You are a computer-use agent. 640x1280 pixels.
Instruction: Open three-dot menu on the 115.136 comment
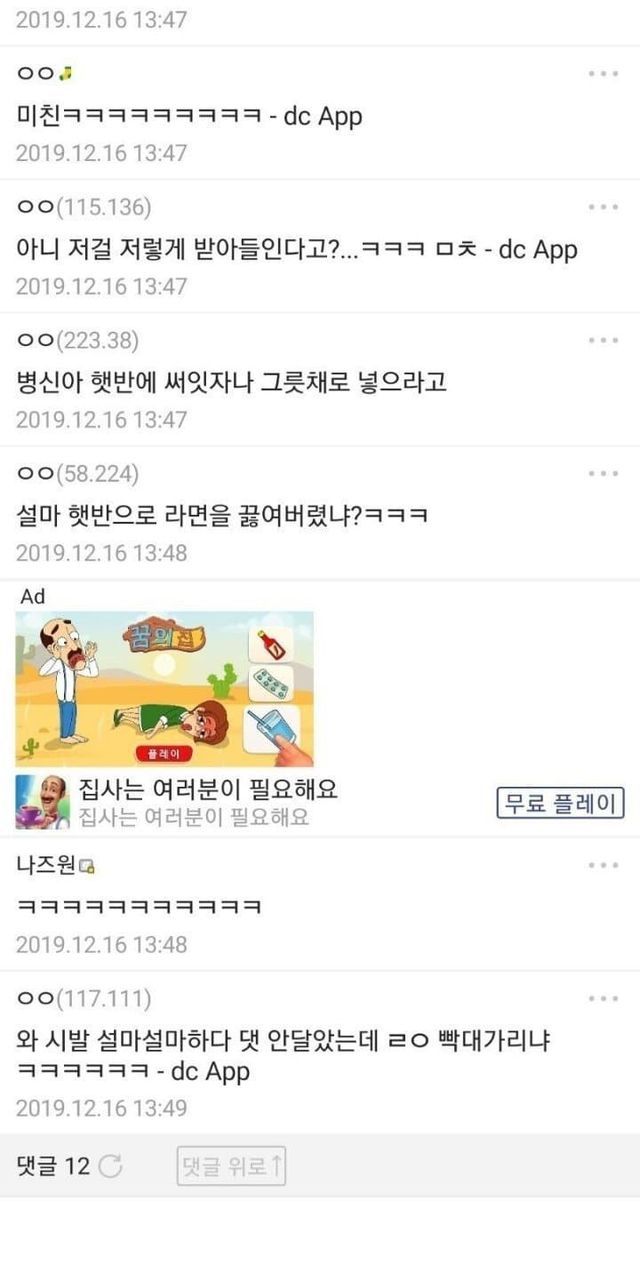point(603,207)
